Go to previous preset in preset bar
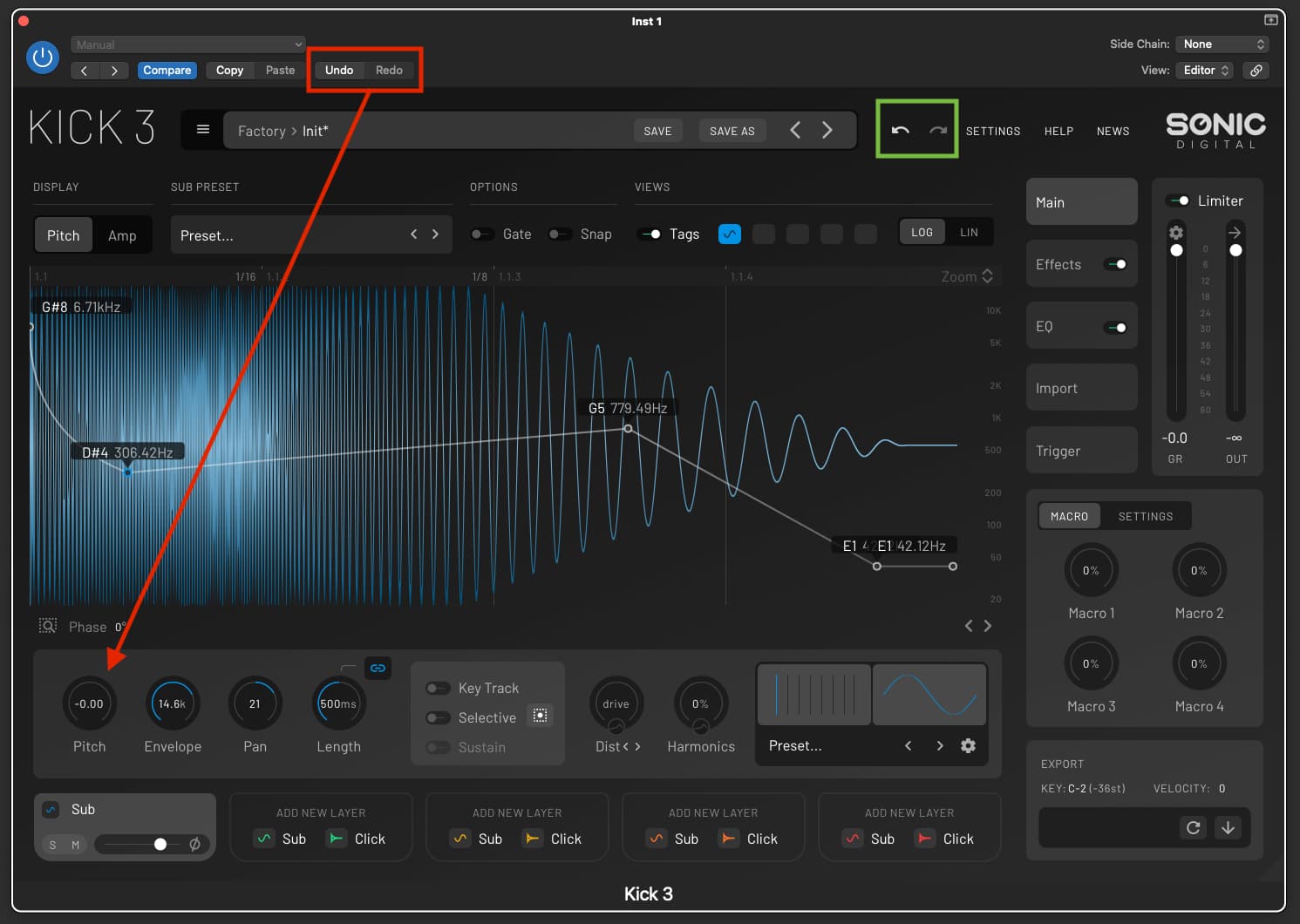1300x924 pixels. tap(795, 130)
